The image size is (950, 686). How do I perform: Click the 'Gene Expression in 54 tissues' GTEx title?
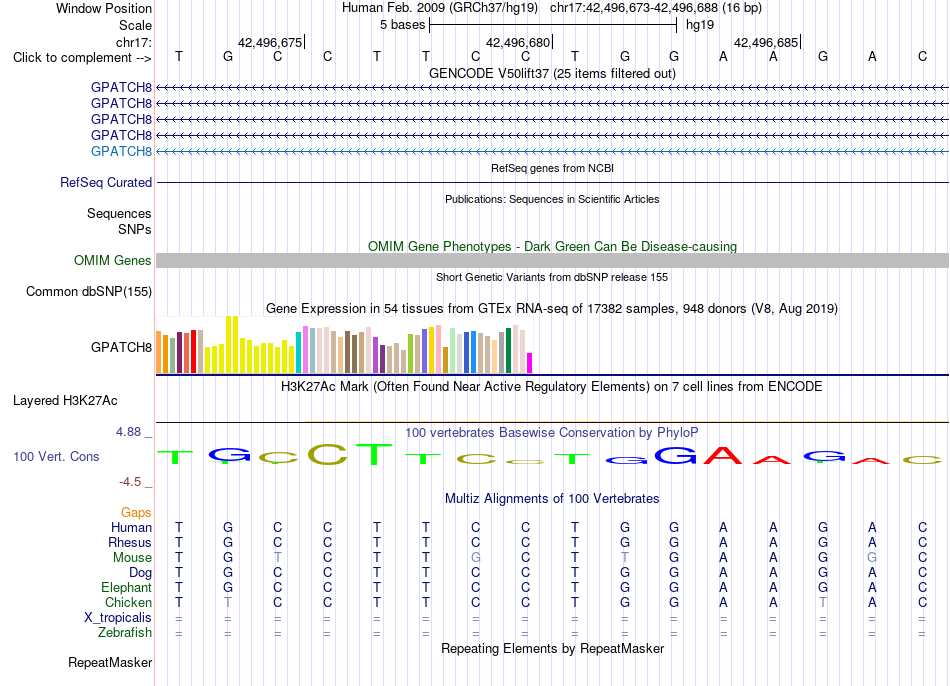click(x=552, y=308)
